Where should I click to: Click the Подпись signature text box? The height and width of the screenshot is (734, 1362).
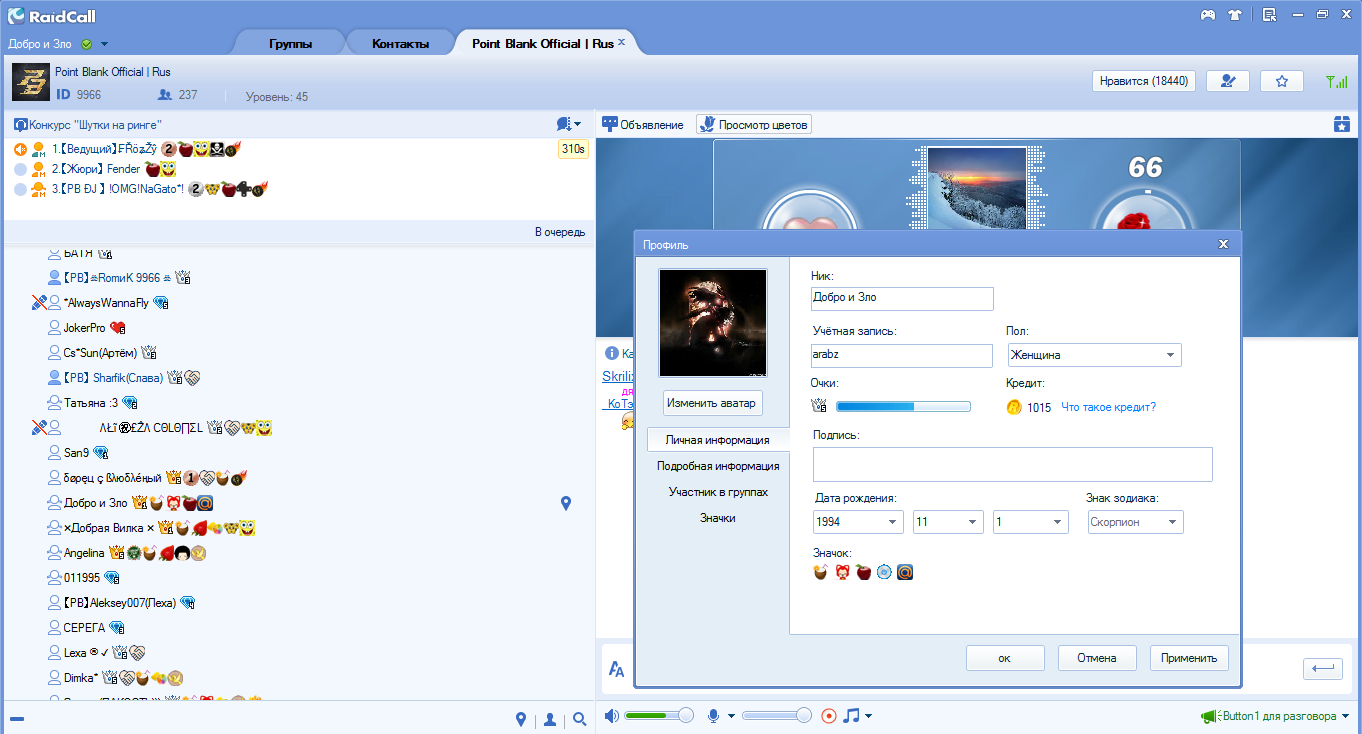coord(1012,465)
